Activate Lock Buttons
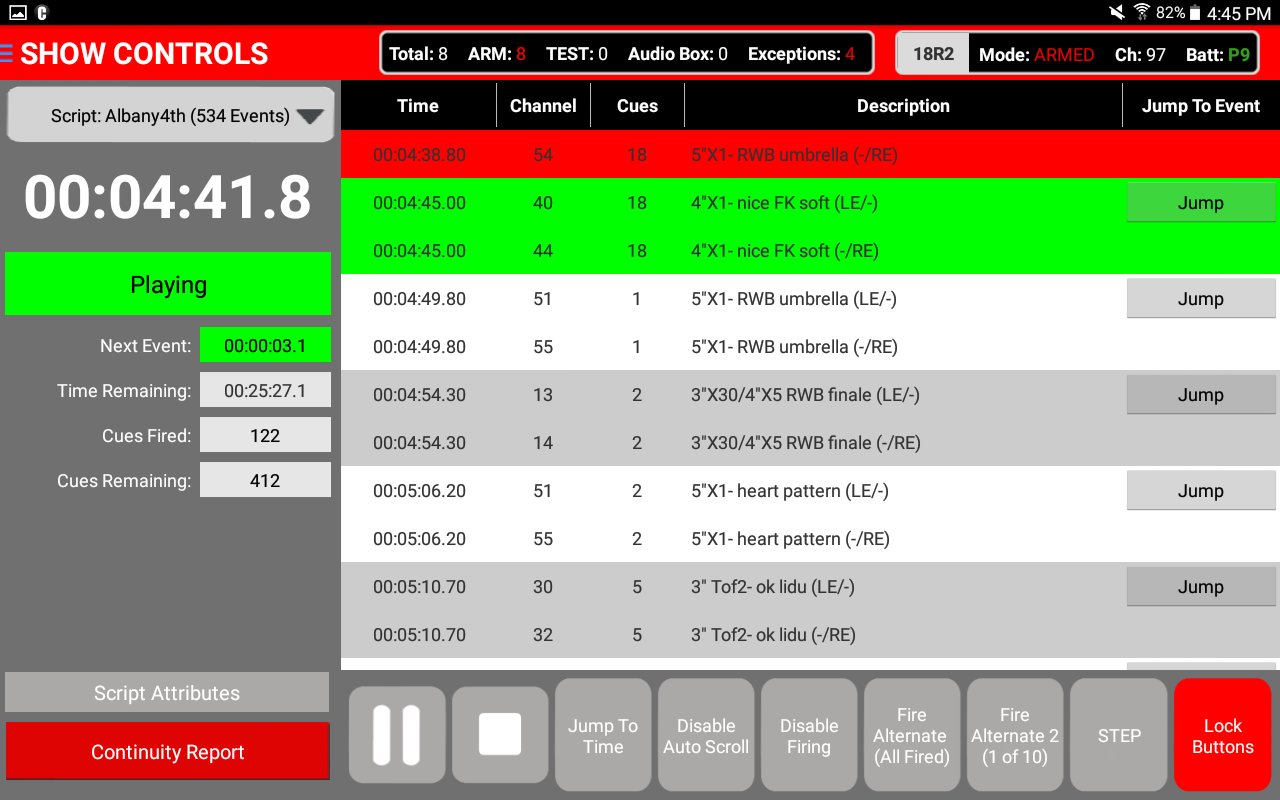This screenshot has height=800, width=1280. 1222,734
